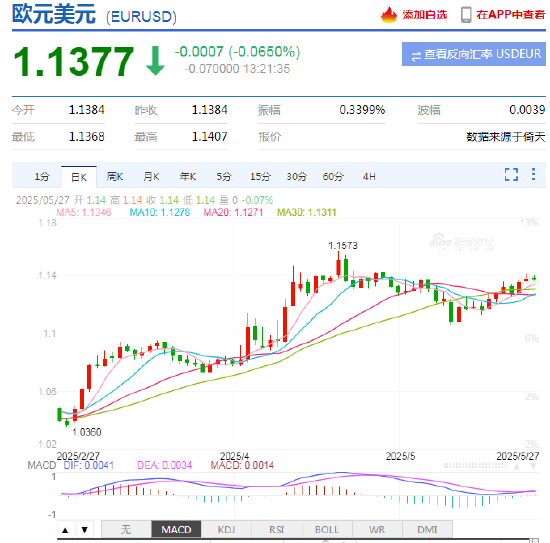Switch to the 4H chart tab

[x=369, y=176]
